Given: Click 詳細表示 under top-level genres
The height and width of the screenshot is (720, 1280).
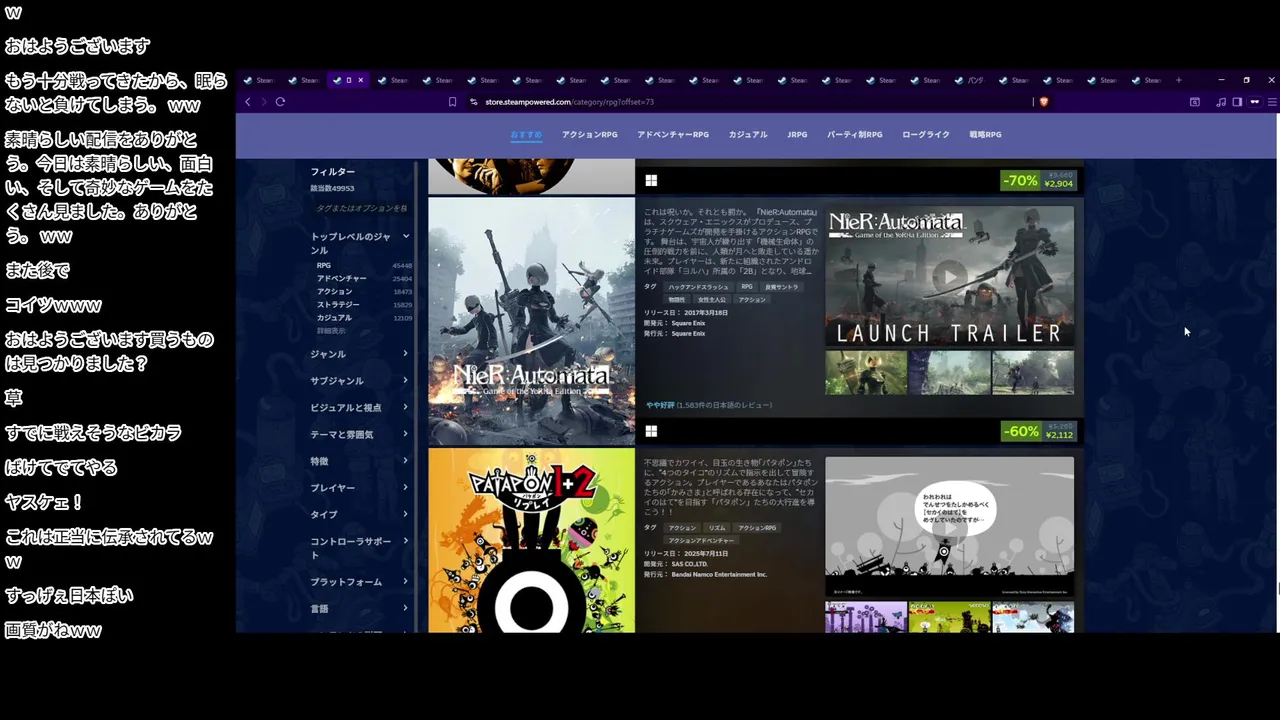Looking at the screenshot, I should point(331,330).
